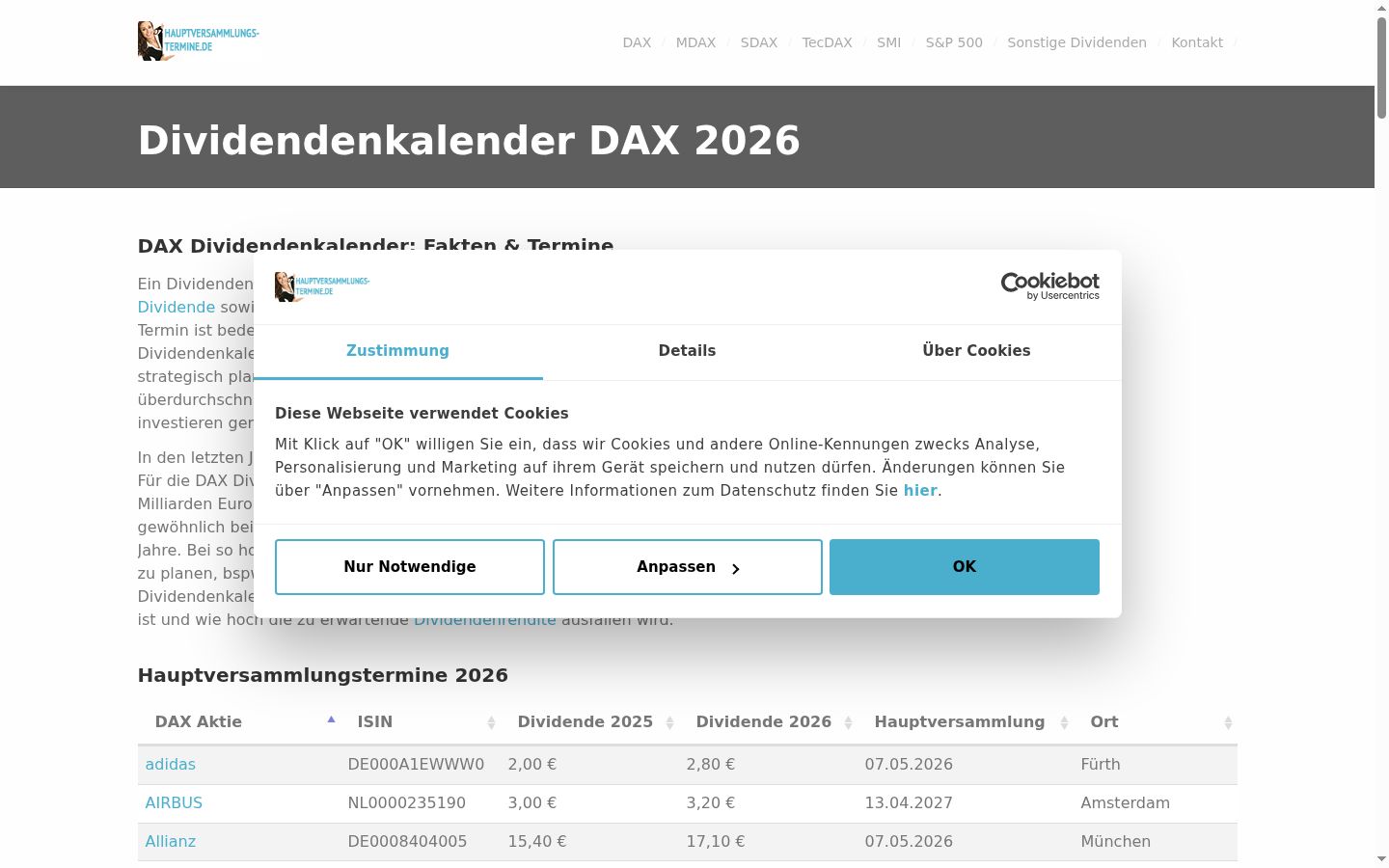Choose Nur Notwendige cookies
The width and height of the screenshot is (1389, 868).
click(410, 567)
